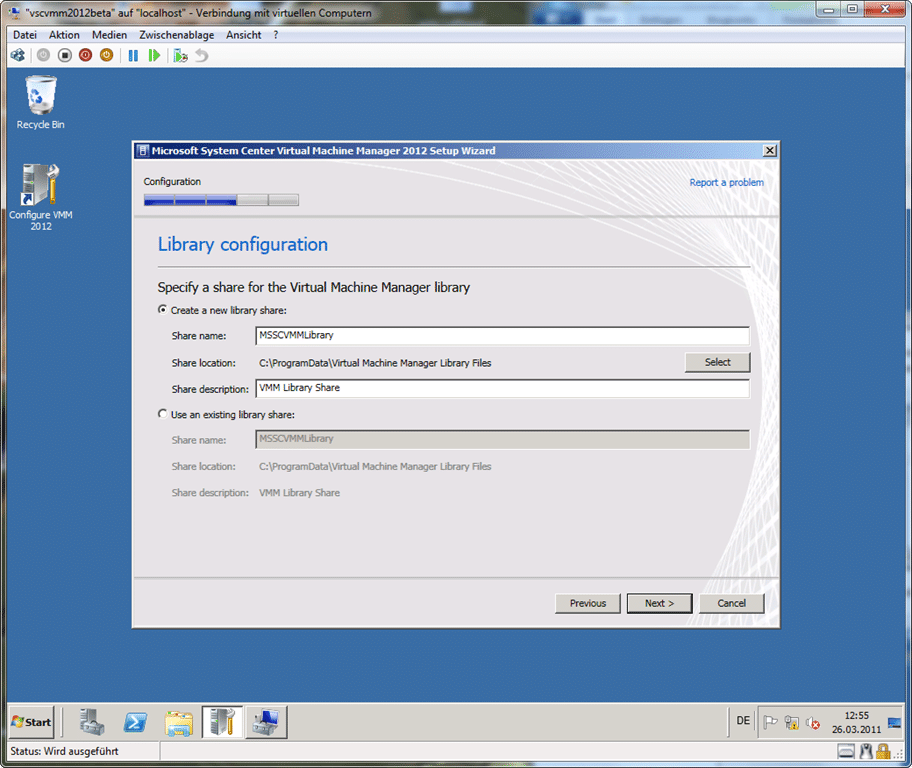The width and height of the screenshot is (912, 768).
Task: Select the Recycle Bin desktop icon
Action: [x=41, y=103]
